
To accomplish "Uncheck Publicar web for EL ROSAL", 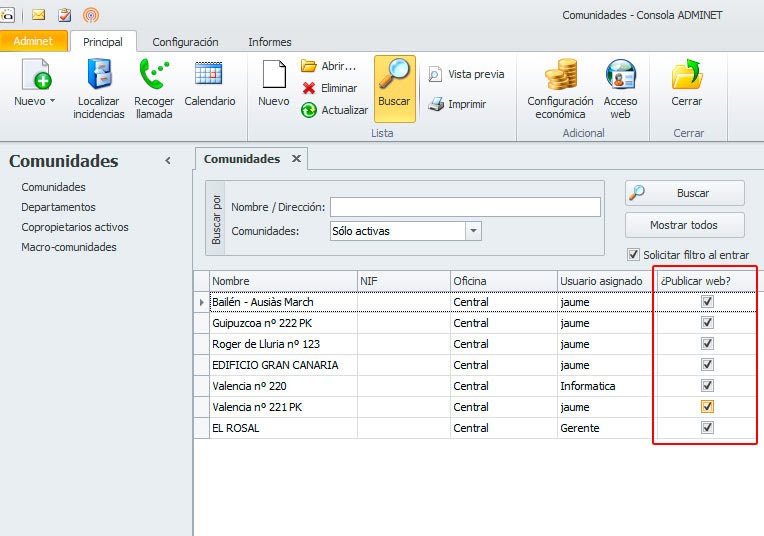I will pos(707,428).
